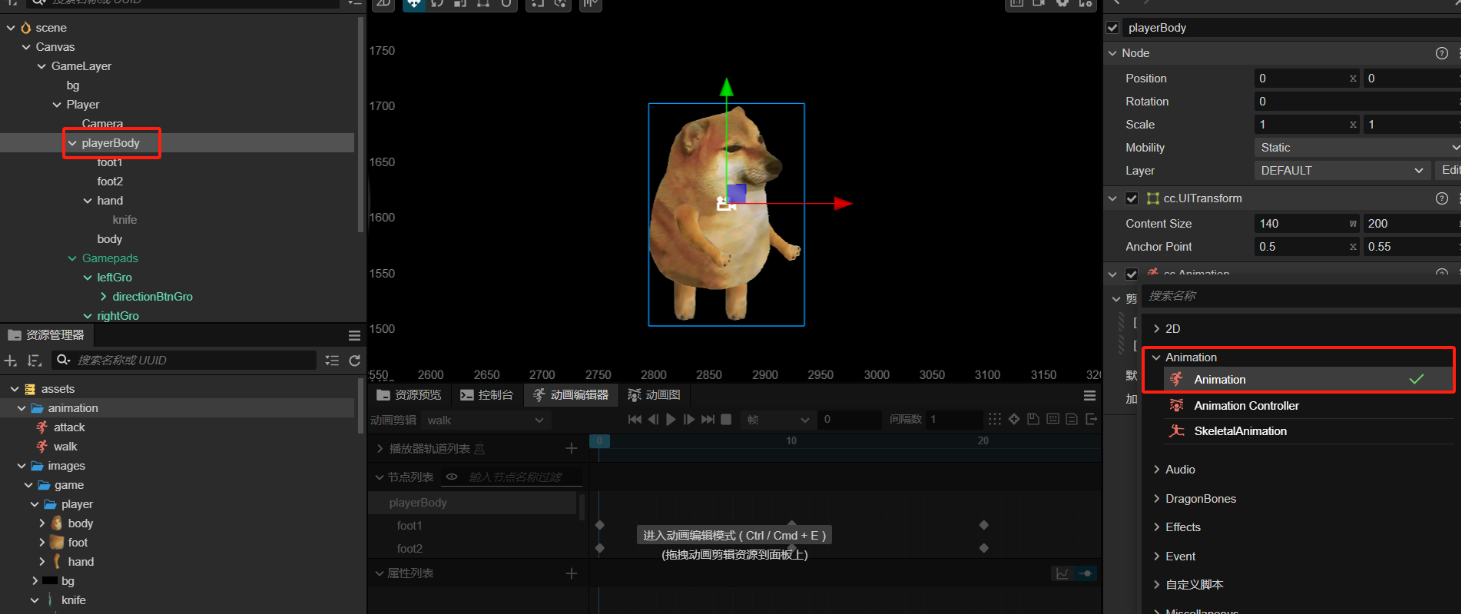
Task: Click the walk animation clip asset
Action: point(66,447)
